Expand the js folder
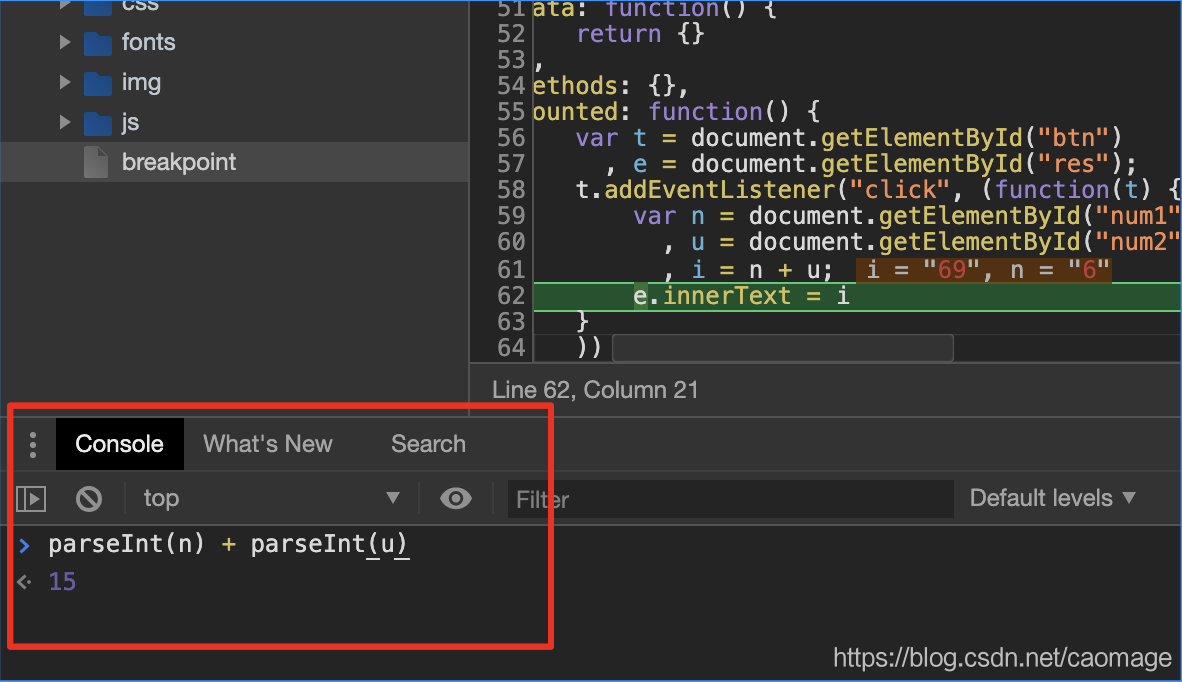This screenshot has height=682, width=1182. (x=65, y=122)
